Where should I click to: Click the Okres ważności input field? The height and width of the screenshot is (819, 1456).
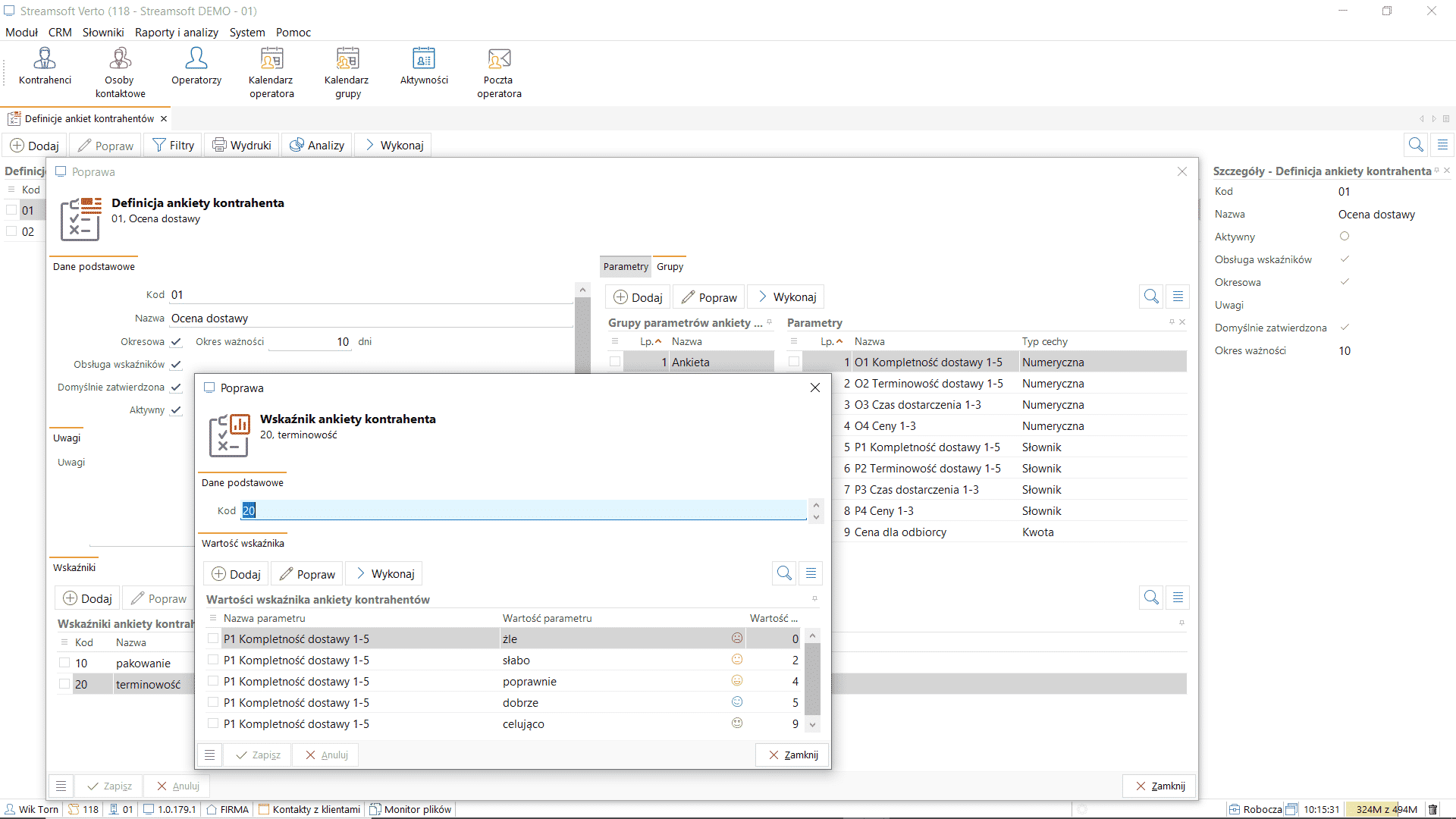(309, 341)
